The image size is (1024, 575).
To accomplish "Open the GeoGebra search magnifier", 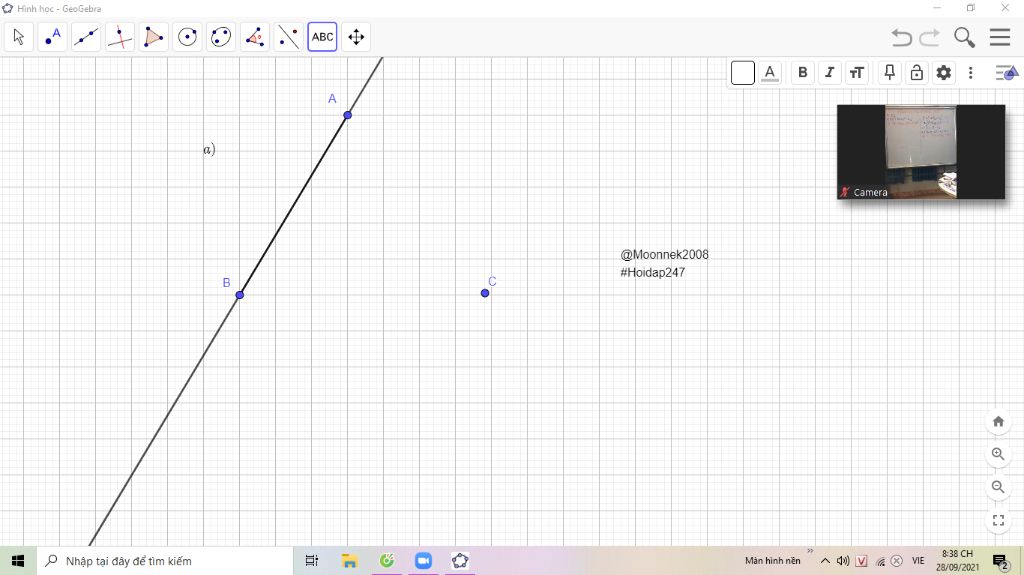I will click(x=965, y=37).
